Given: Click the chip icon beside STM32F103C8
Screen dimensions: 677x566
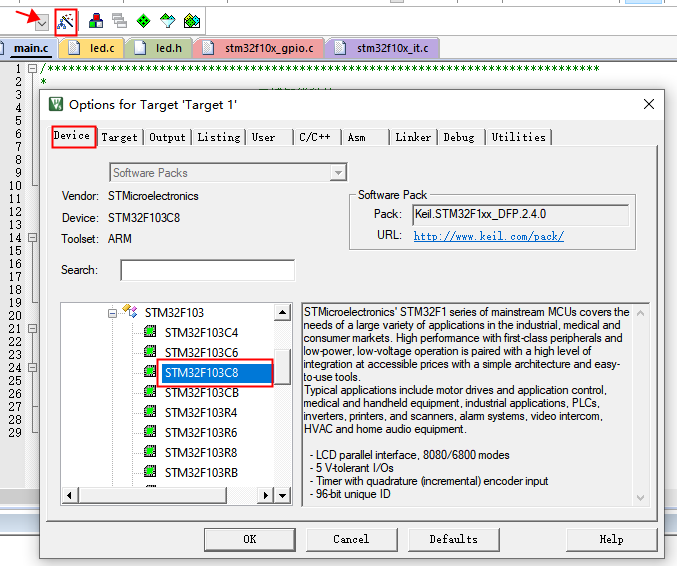Looking at the screenshot, I should pyautogui.click(x=150, y=371).
